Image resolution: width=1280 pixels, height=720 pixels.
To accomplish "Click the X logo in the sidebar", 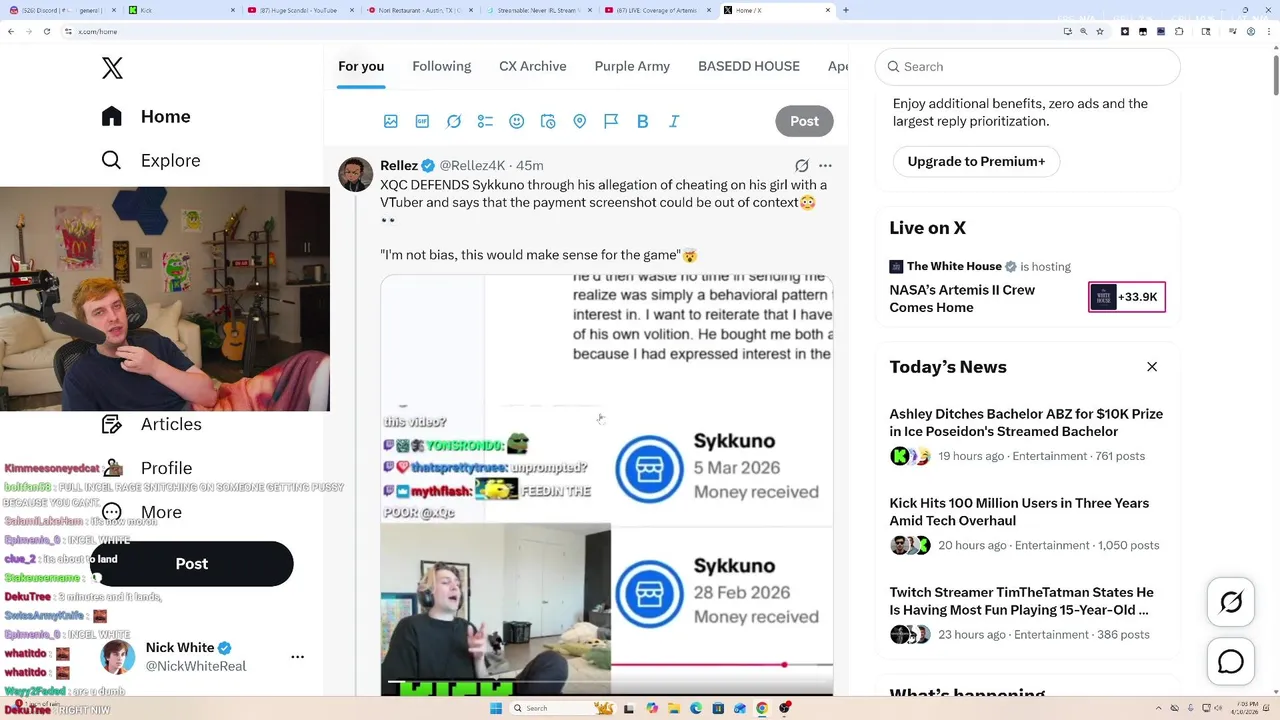I will (x=112, y=68).
